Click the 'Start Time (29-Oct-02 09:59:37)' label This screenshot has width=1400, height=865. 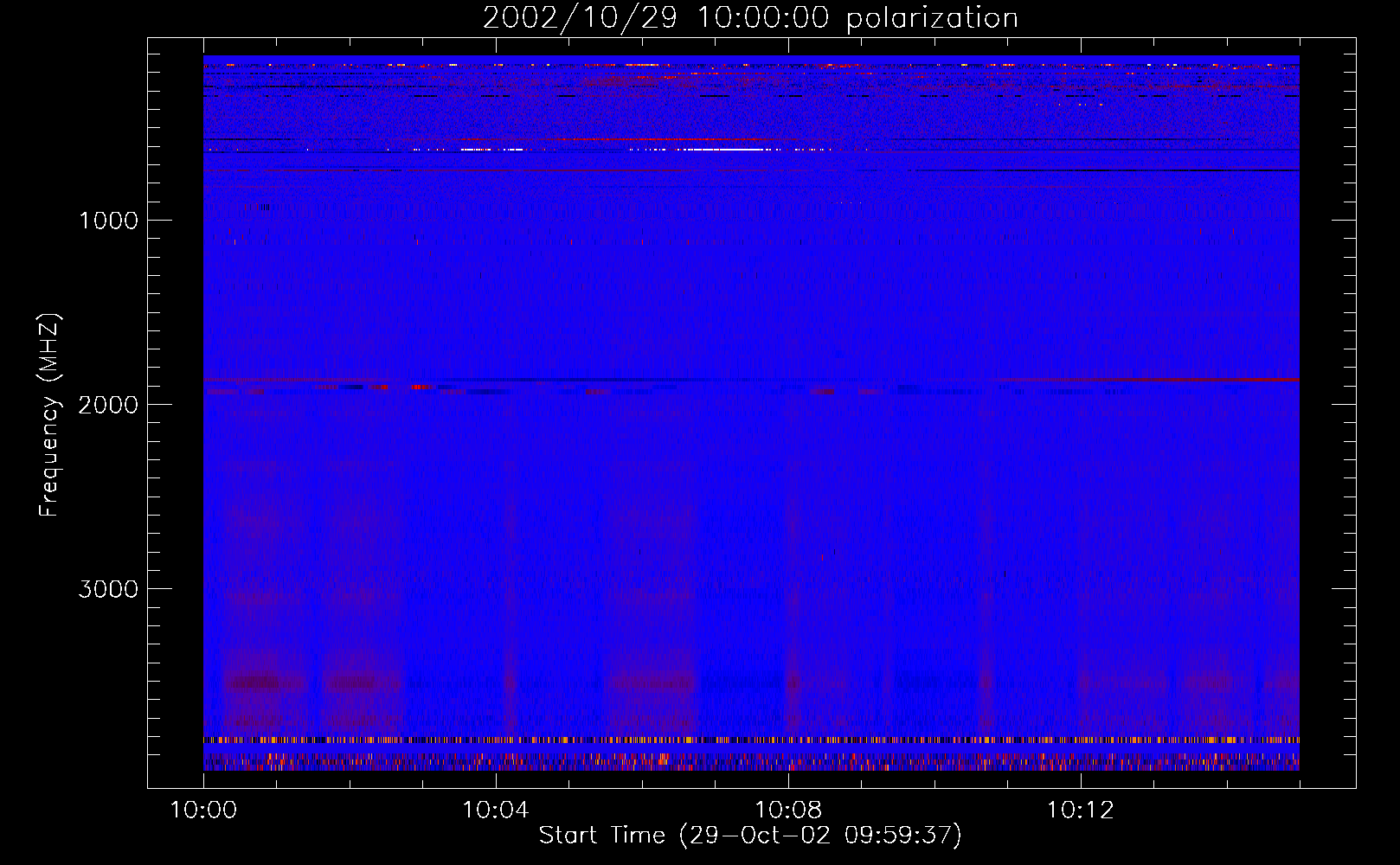(750, 836)
